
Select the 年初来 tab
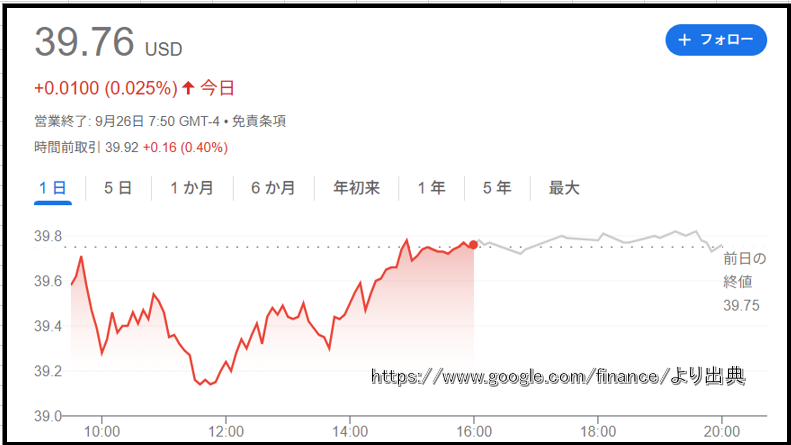point(356,188)
